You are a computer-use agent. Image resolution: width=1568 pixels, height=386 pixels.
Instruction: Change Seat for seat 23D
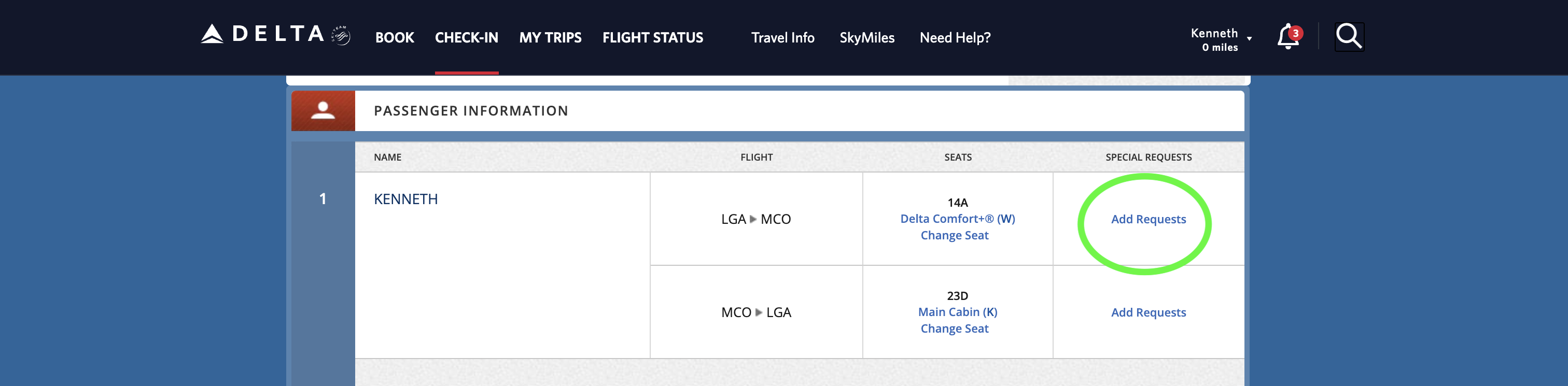[954, 328]
